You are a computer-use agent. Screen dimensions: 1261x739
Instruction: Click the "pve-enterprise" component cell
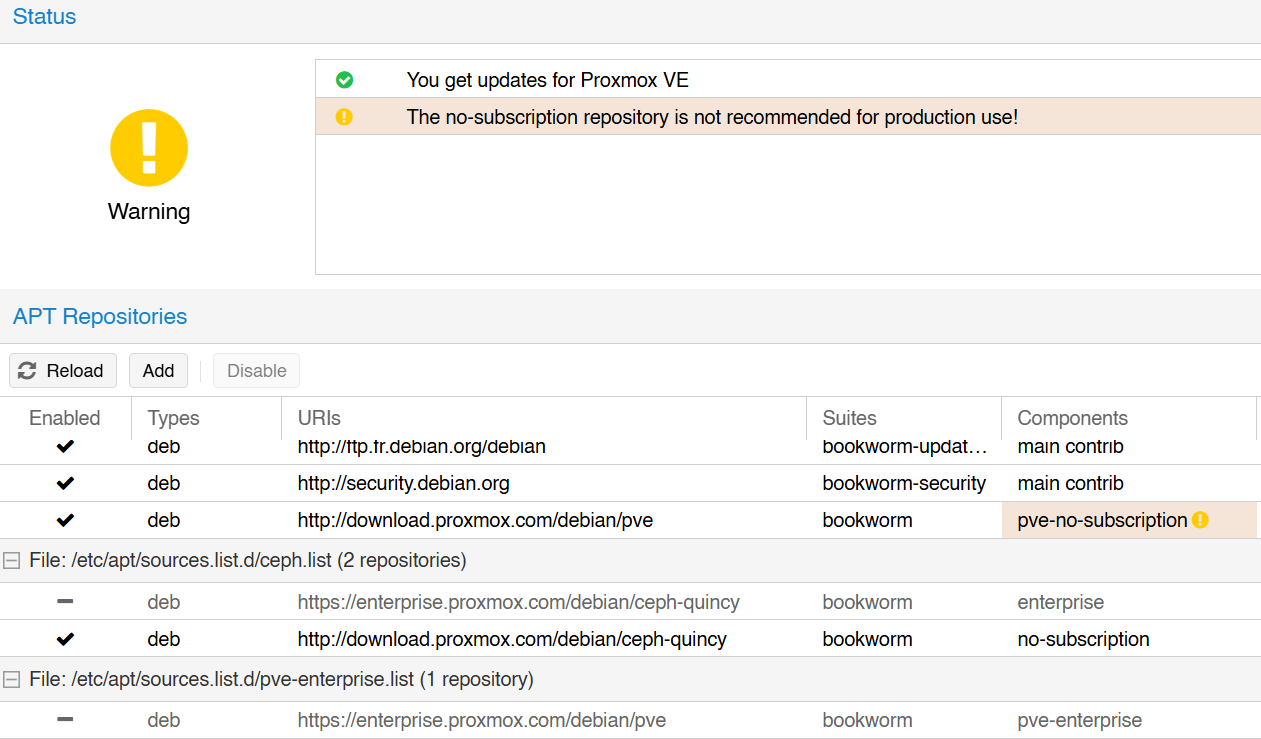pos(1080,720)
